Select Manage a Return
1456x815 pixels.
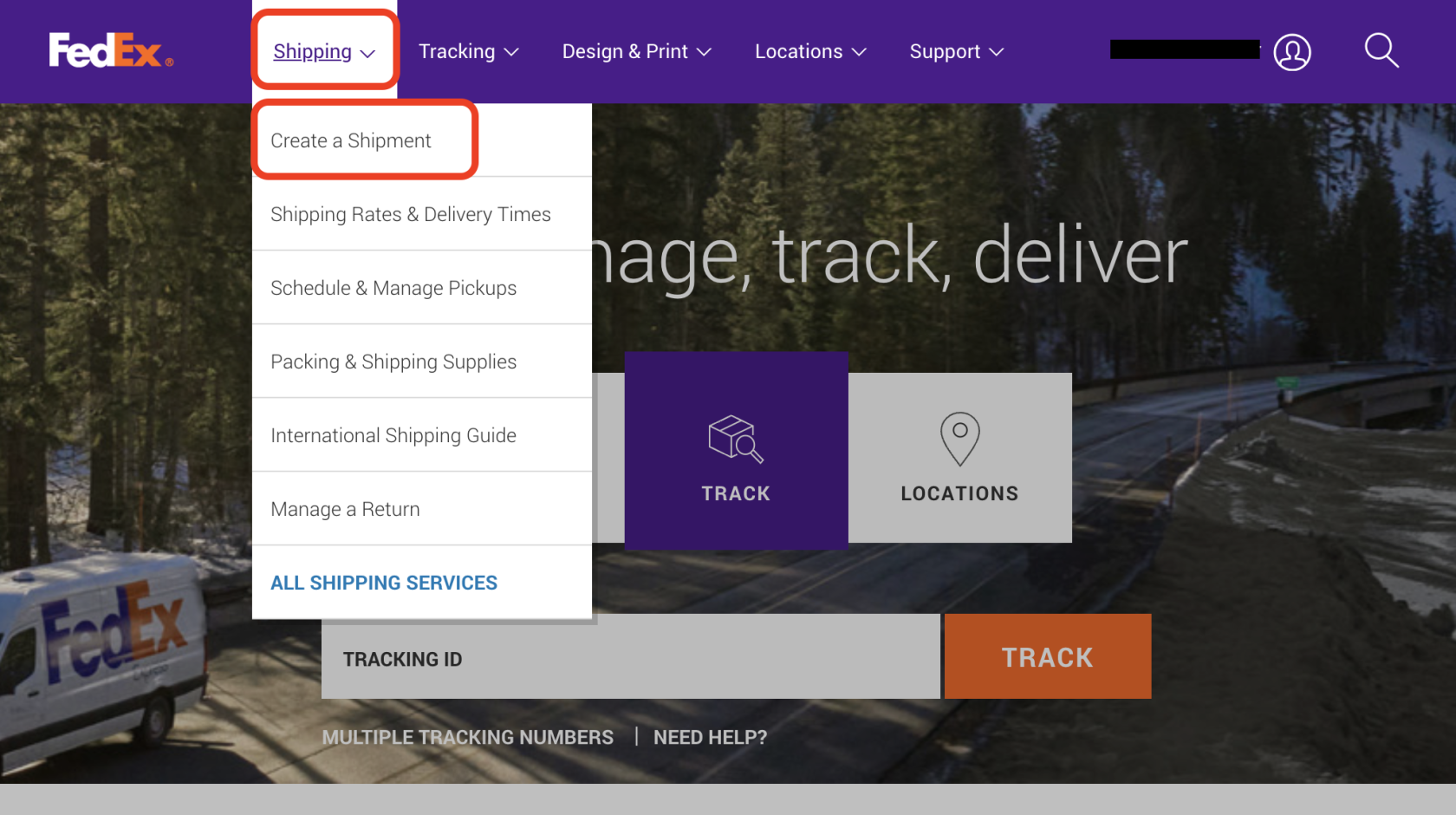coord(345,509)
